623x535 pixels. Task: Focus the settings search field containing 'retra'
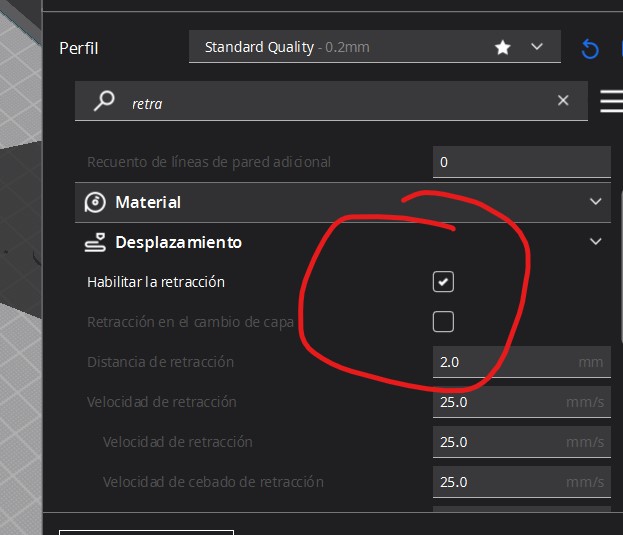click(331, 101)
